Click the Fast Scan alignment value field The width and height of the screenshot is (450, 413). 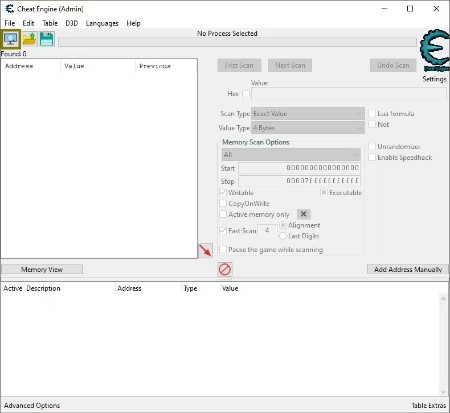tap(267, 230)
